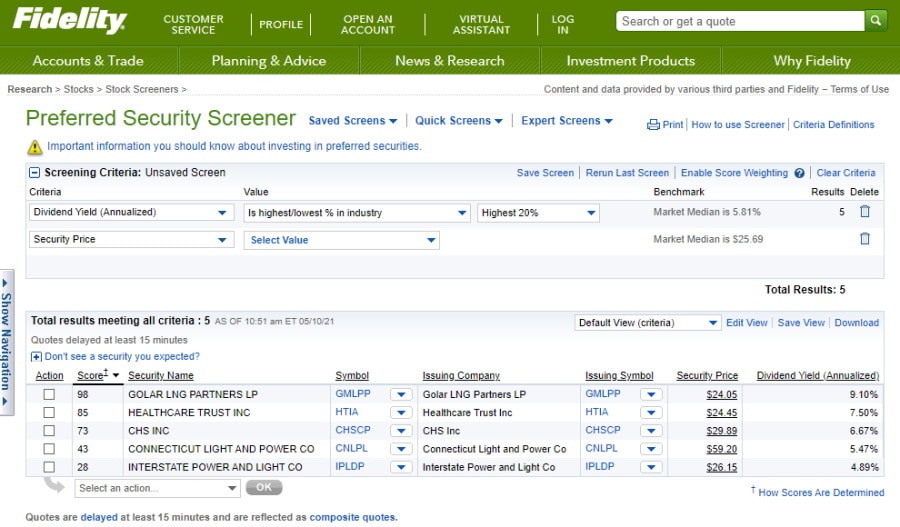This screenshot has width=900, height=527.
Task: Open the GMLPP symbol dropdown arrow
Action: (x=401, y=394)
